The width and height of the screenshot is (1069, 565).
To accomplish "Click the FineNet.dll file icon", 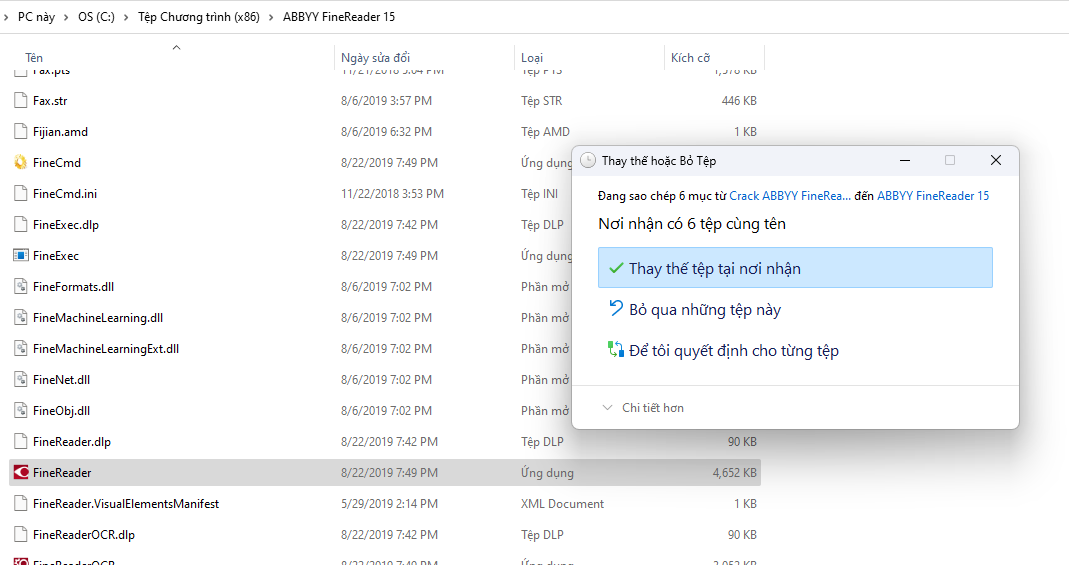I will point(20,380).
